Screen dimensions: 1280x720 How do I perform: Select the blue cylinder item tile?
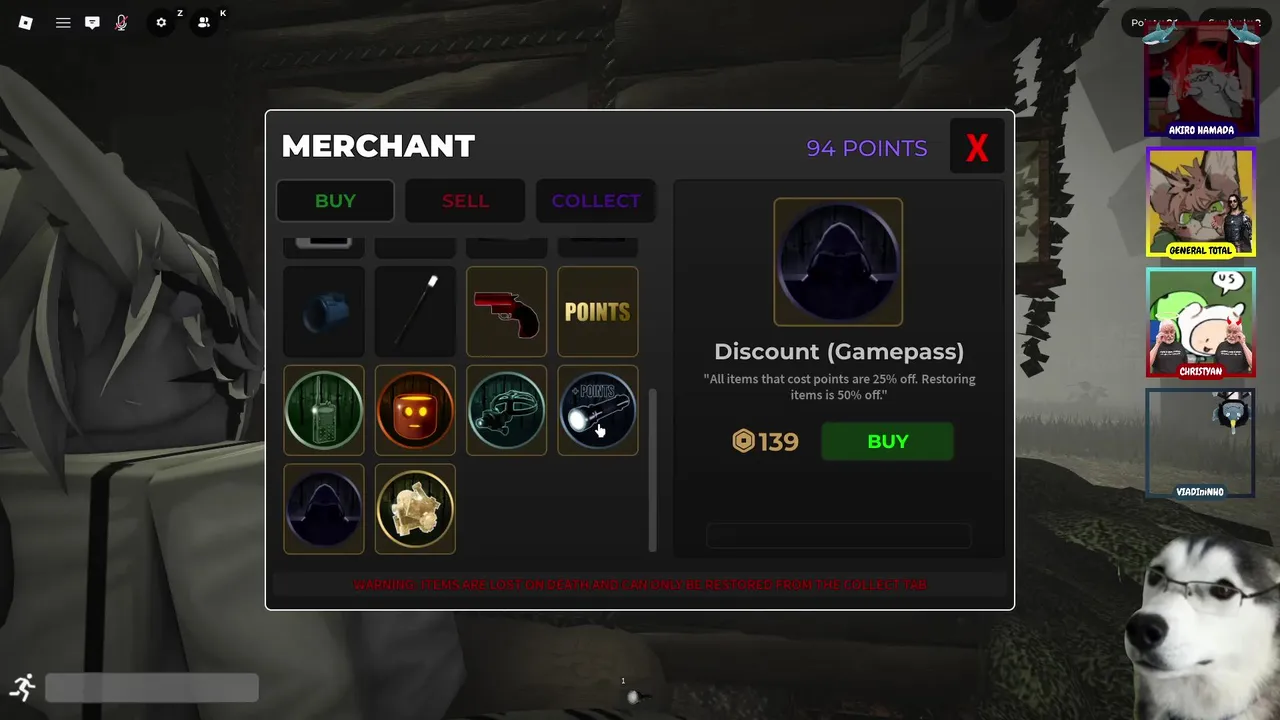pos(324,311)
